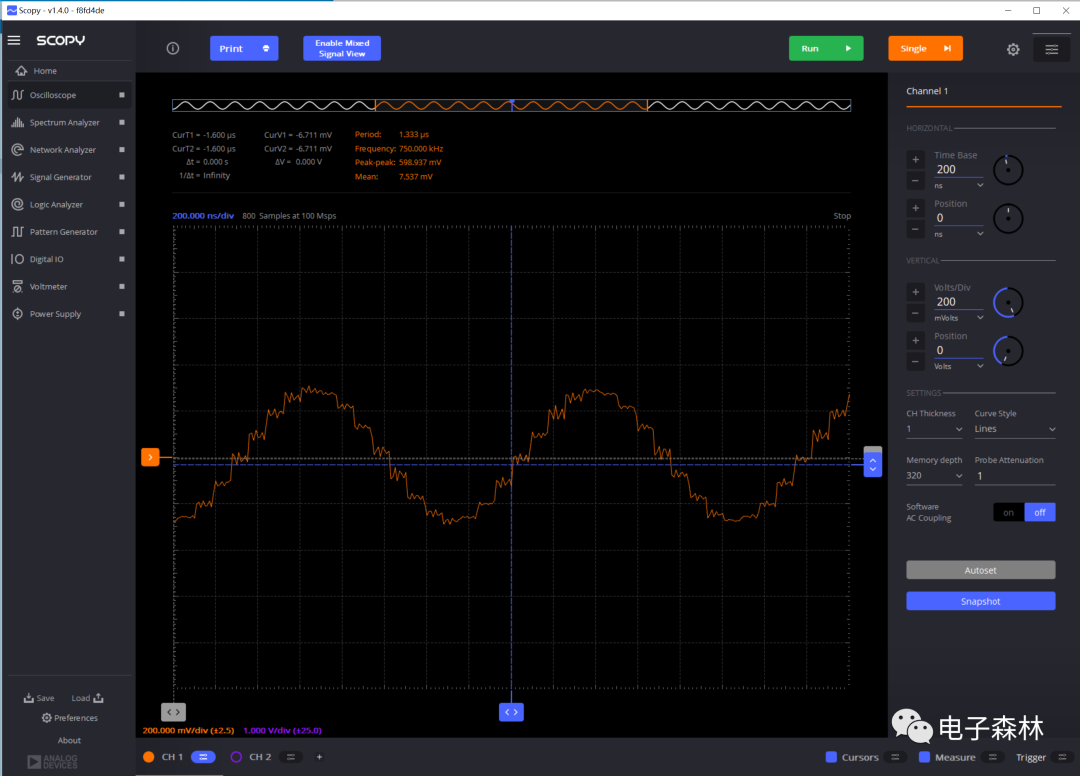Screen dimensions: 1080x776
Task: Click the Spectrum Analyzer bars icon
Action: (x=17, y=123)
